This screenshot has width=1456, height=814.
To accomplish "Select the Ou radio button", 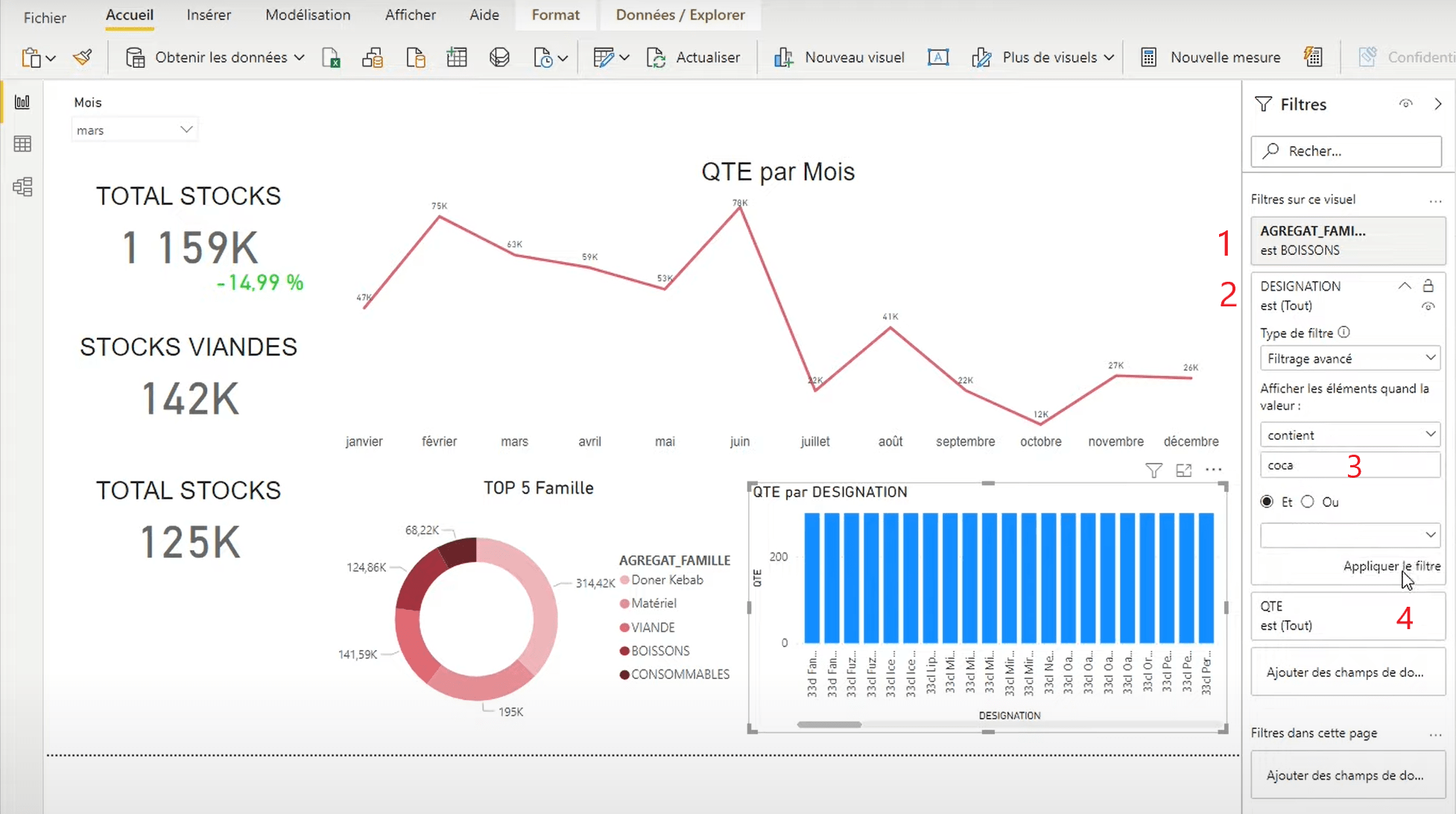I will point(1308,501).
